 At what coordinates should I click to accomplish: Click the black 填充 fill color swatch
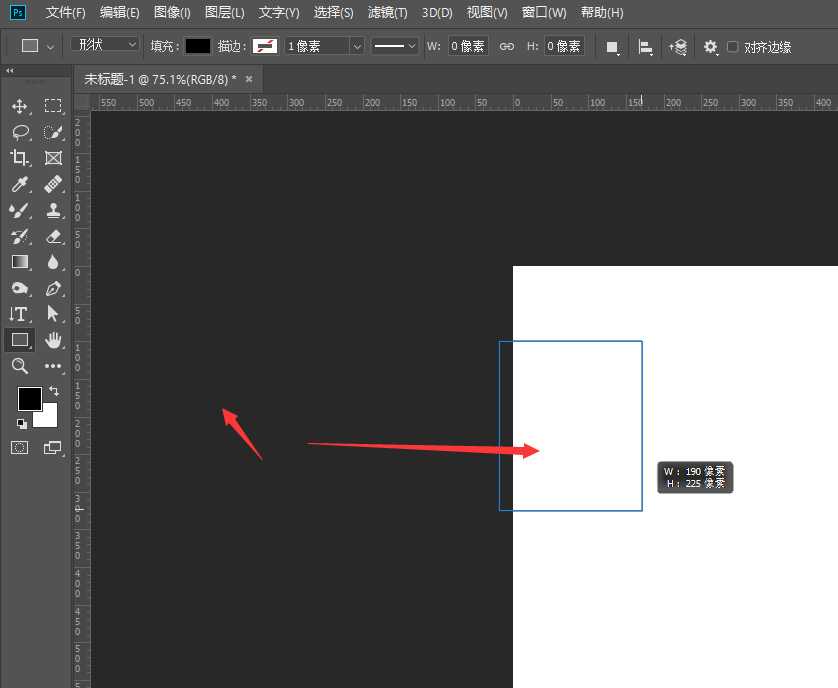[198, 46]
